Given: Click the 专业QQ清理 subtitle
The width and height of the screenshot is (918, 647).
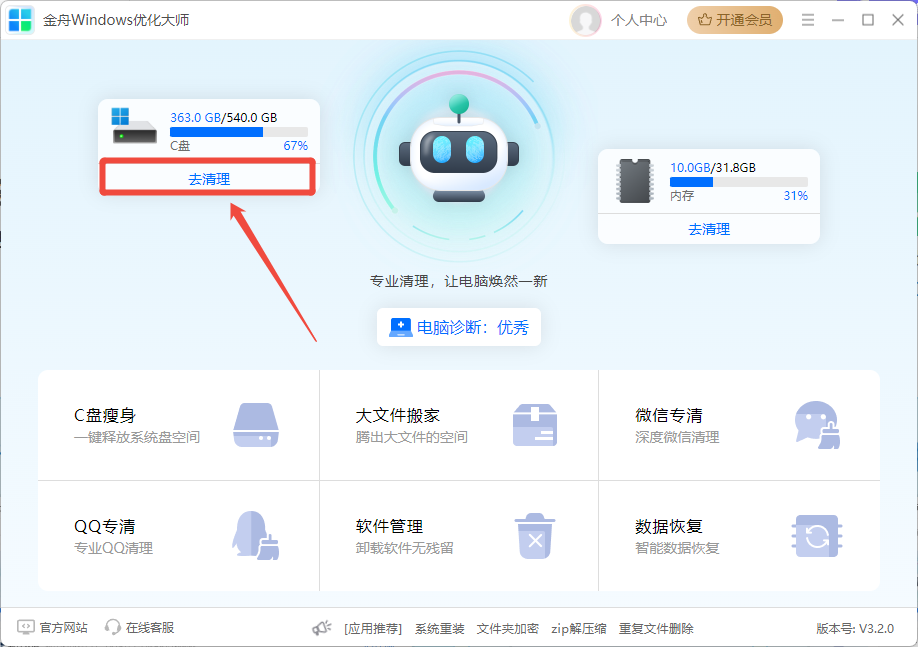Looking at the screenshot, I should pos(114,549).
